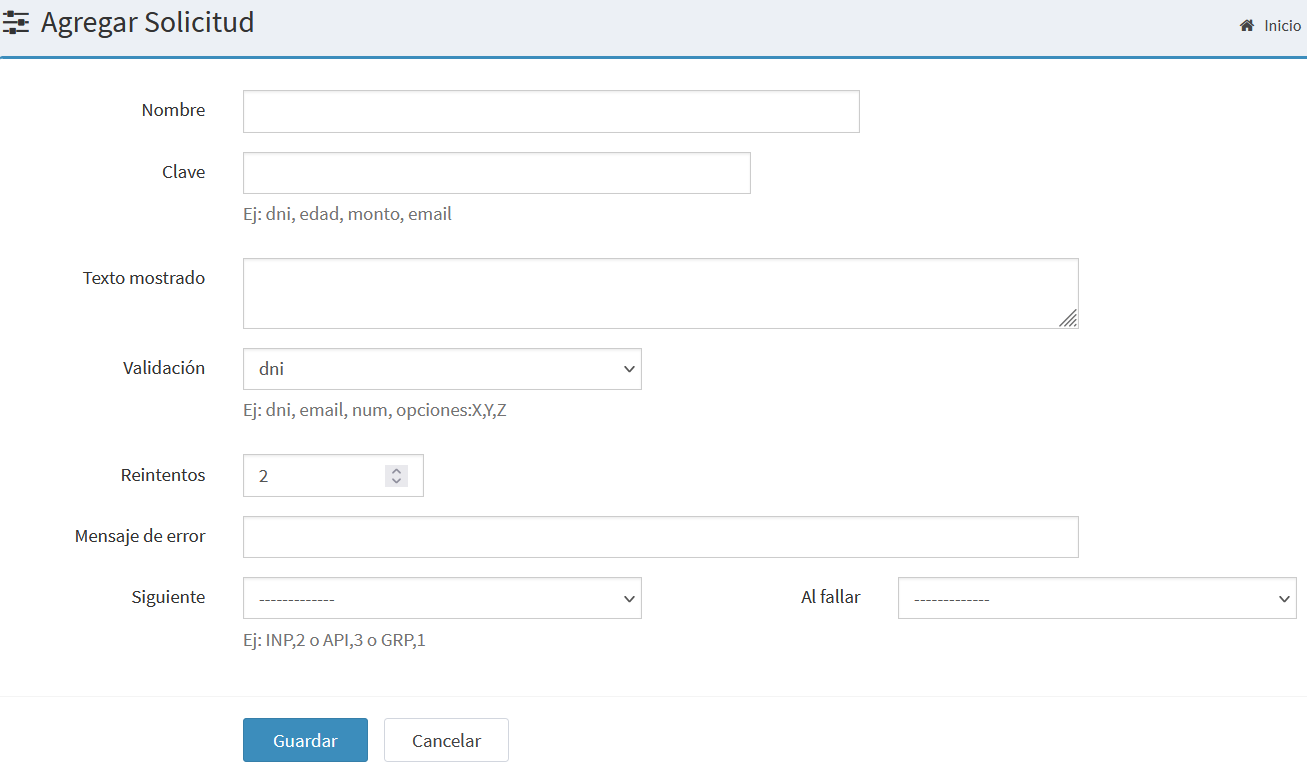This screenshot has width=1307, height=769.
Task: Save the form with Guardar
Action: 305,740
